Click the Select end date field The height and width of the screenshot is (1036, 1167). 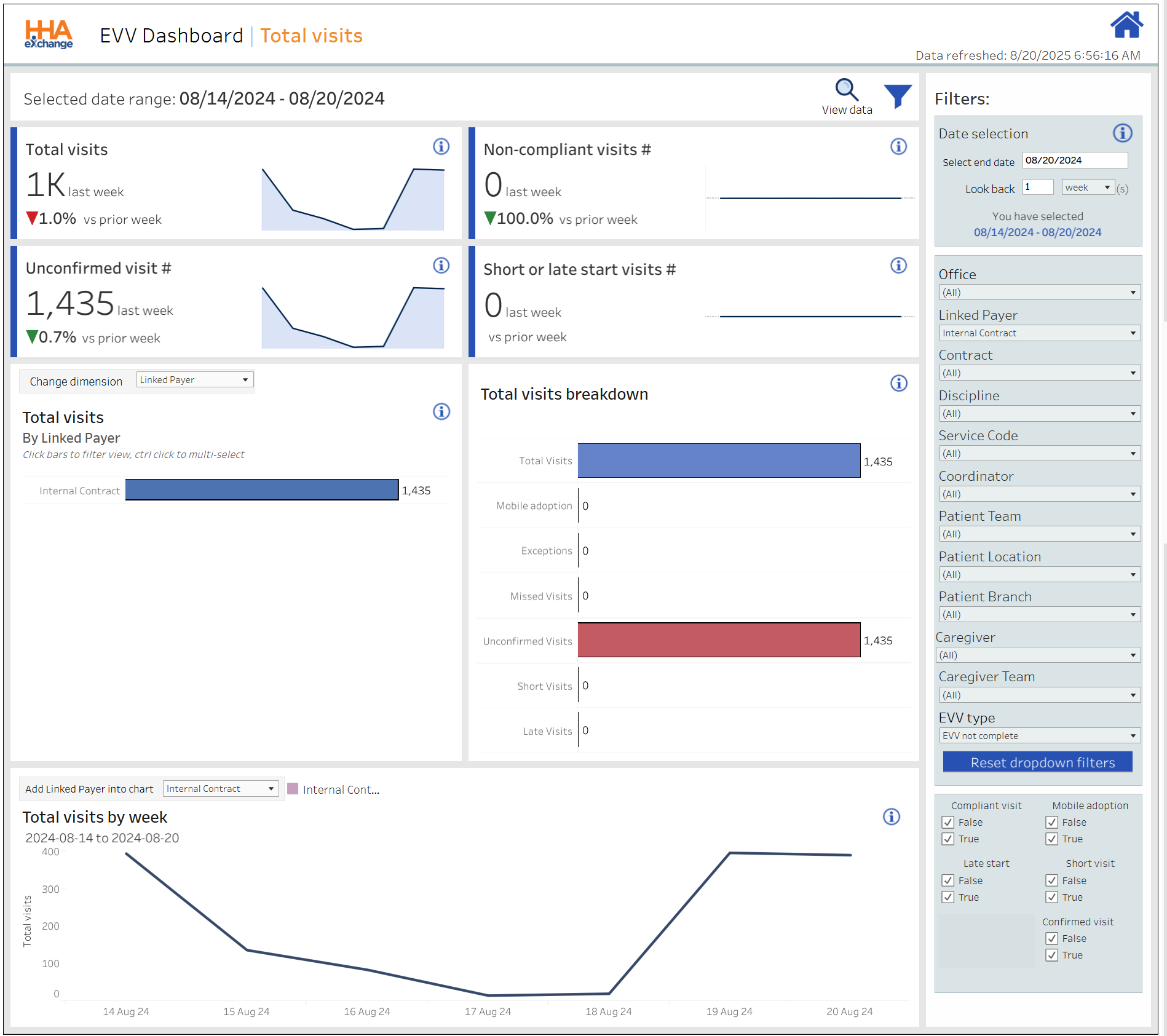coord(1074,160)
